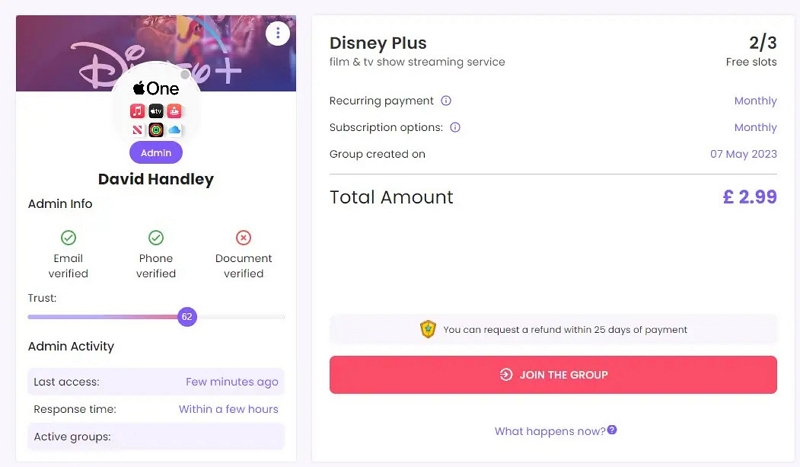The height and width of the screenshot is (467, 800).
Task: Click the Active groups row
Action: (156, 437)
